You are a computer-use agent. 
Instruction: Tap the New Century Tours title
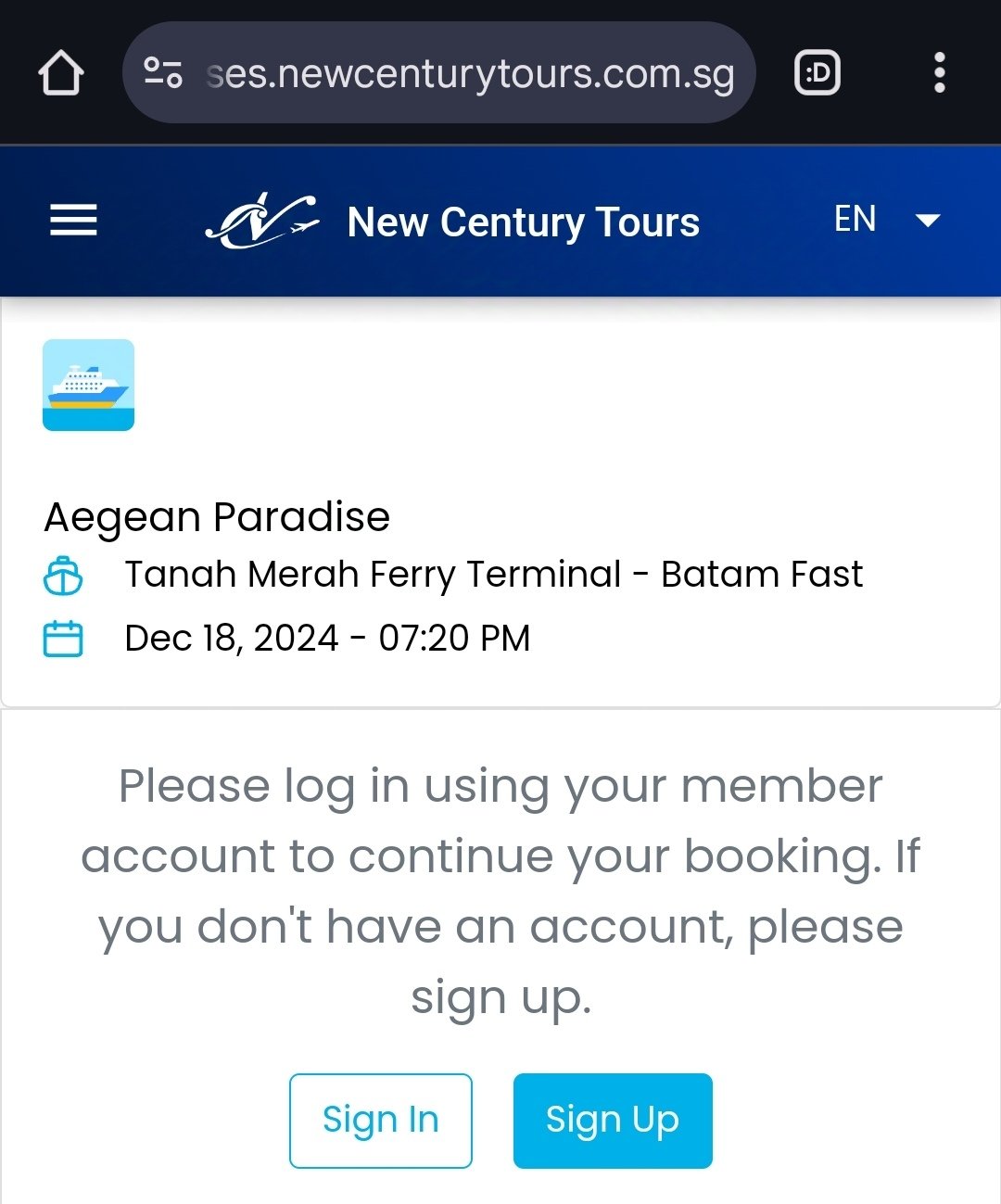(x=523, y=222)
